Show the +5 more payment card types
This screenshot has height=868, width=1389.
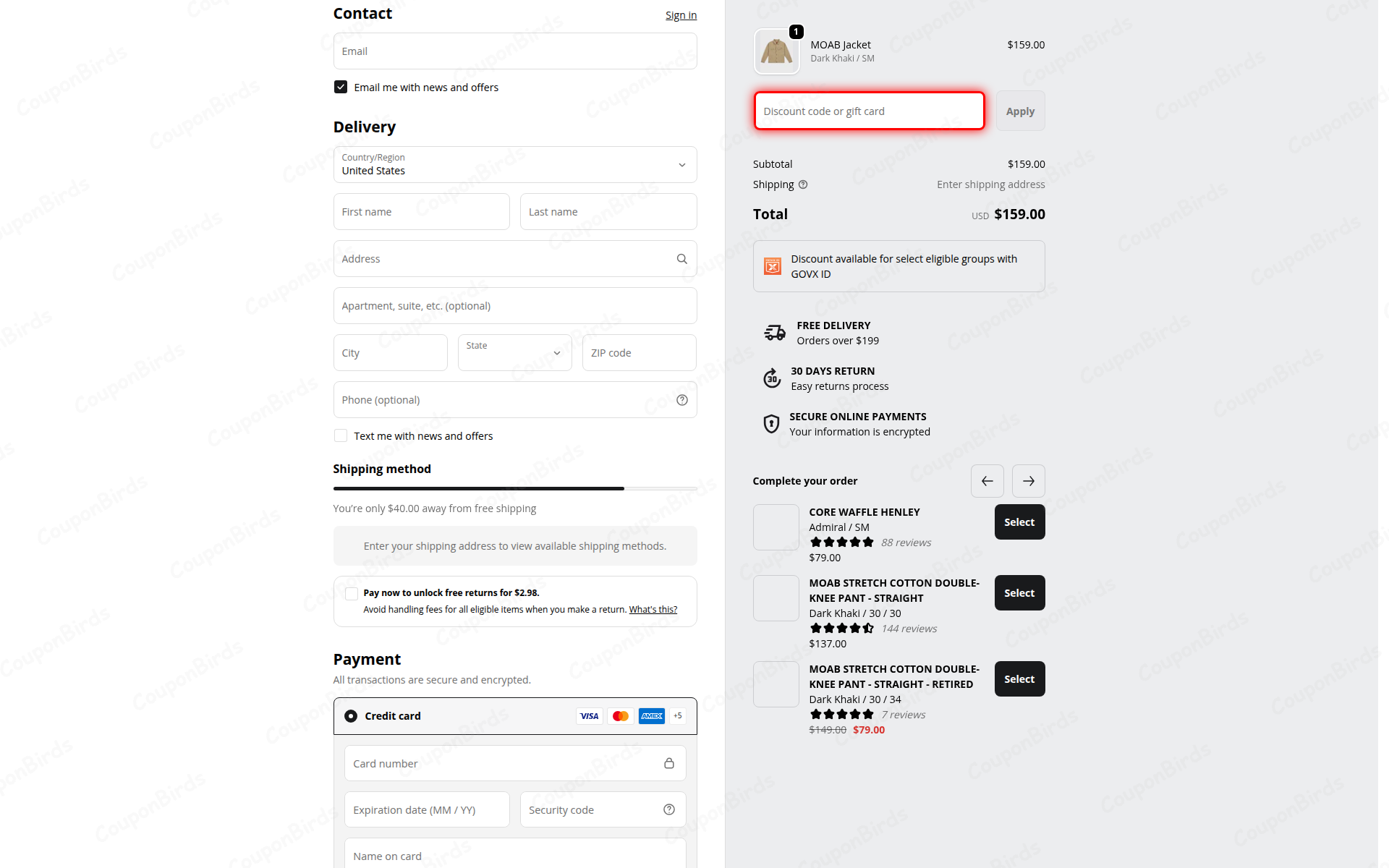(678, 716)
